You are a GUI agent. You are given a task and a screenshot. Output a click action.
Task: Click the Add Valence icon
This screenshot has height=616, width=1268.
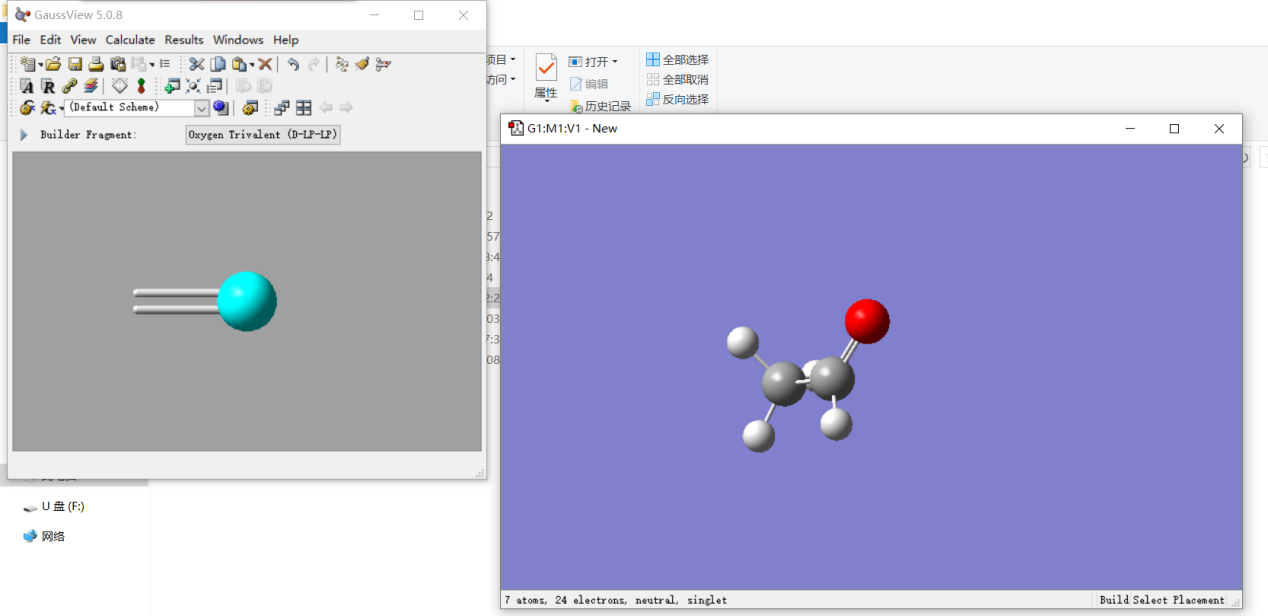(141, 86)
